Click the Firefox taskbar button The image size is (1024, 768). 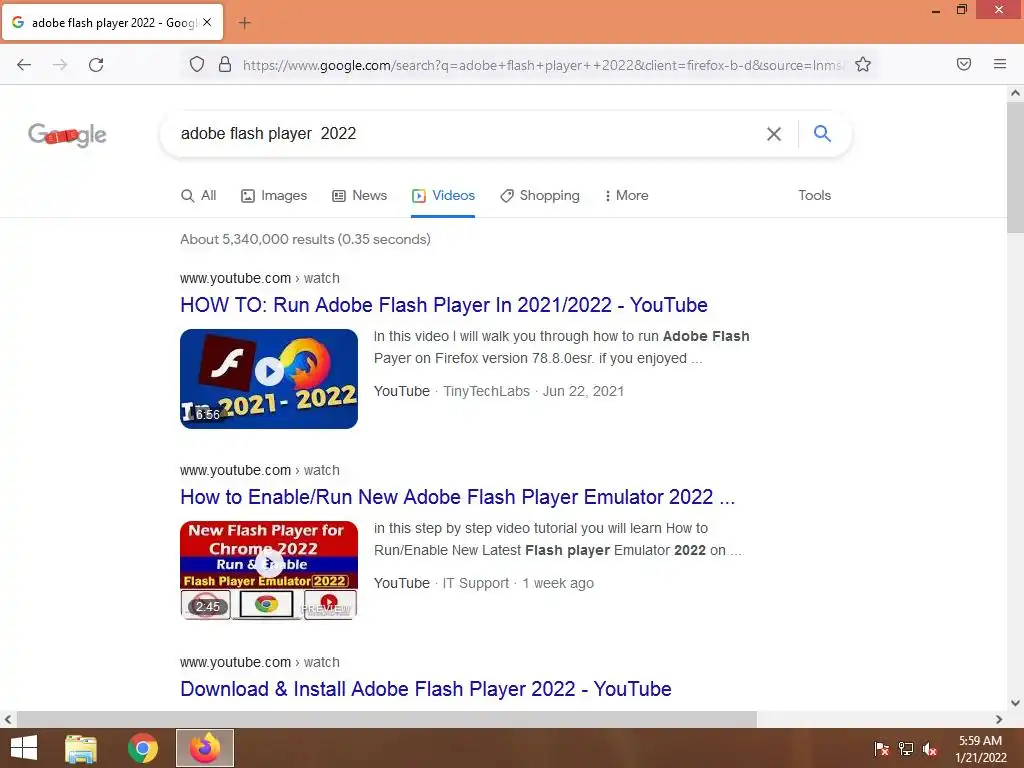205,748
